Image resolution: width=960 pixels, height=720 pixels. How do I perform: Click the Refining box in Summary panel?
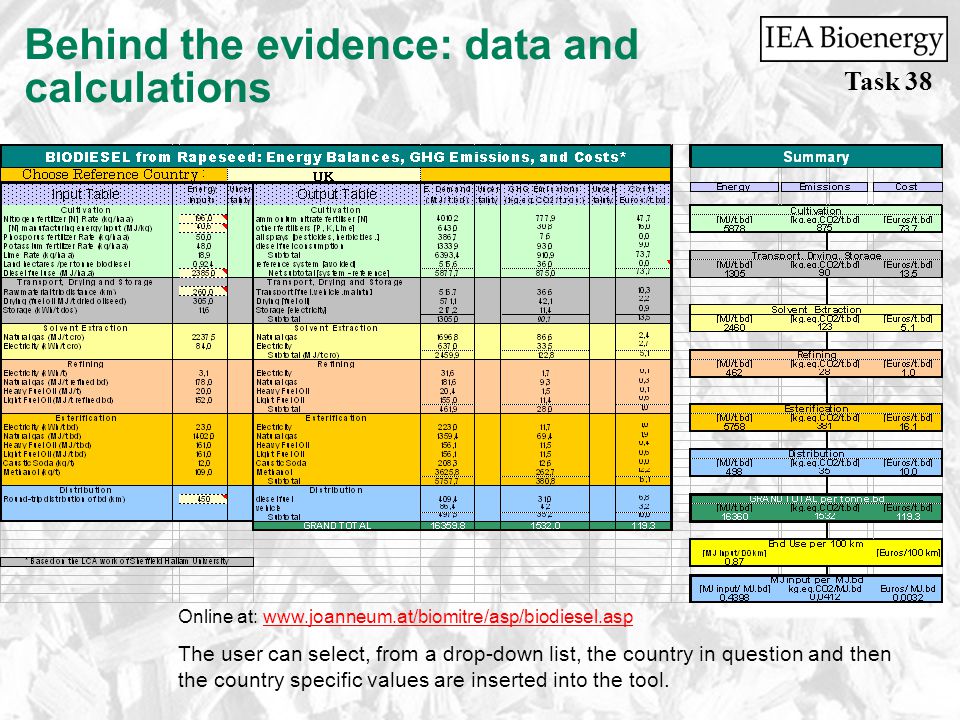click(x=816, y=363)
